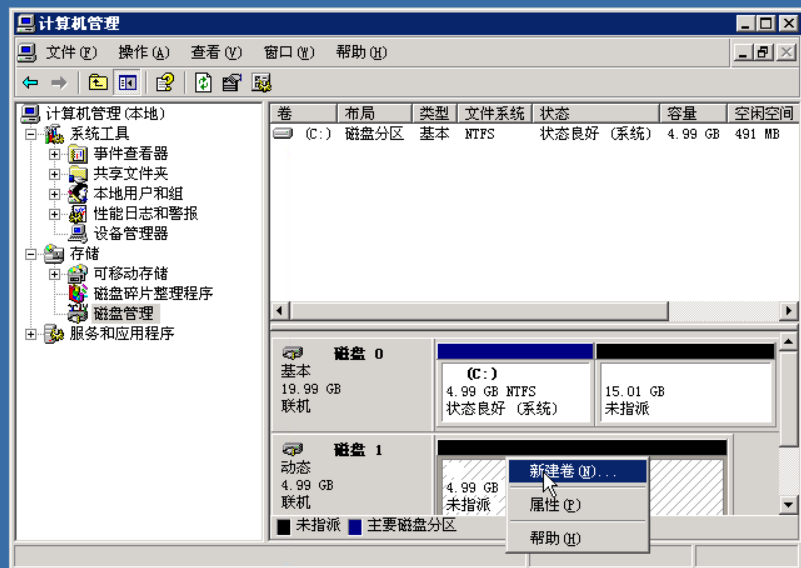Click the disk view scroll down arrow
The width and height of the screenshot is (801, 568).
788,505
